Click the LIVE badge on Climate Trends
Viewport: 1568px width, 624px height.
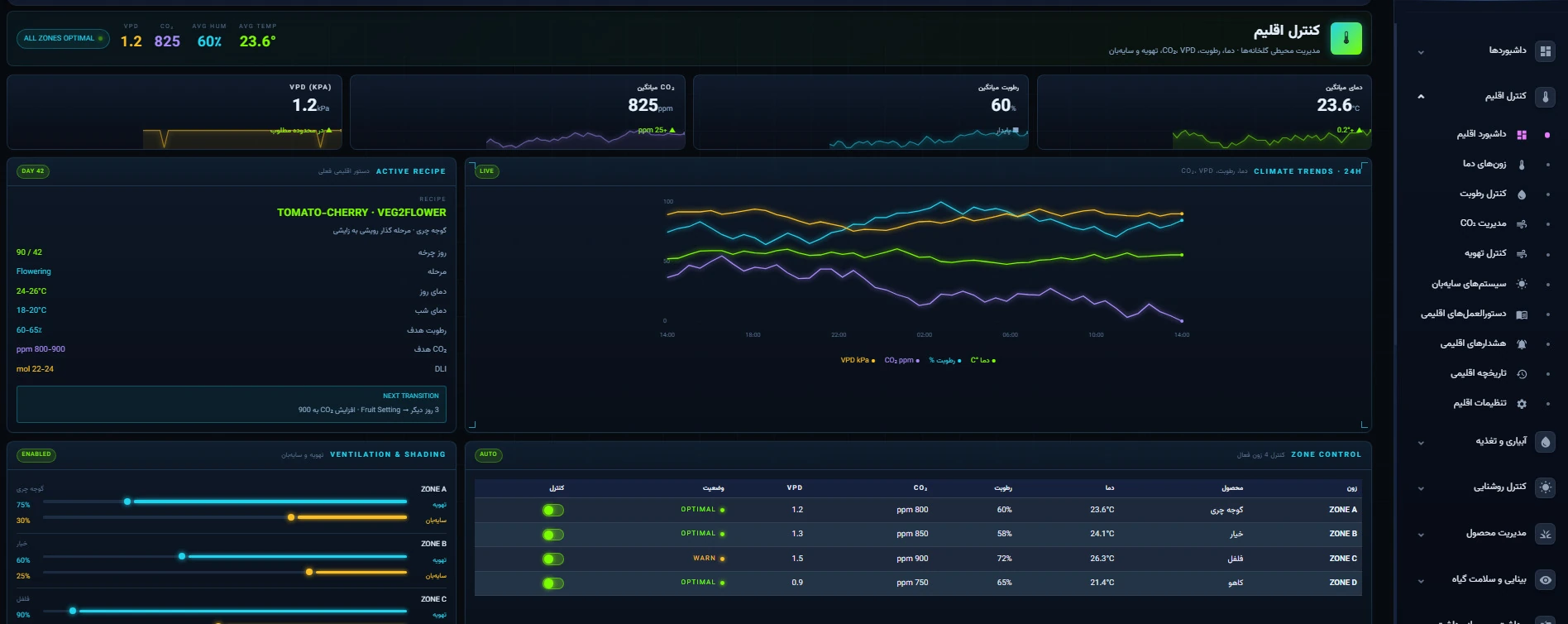tap(486, 171)
